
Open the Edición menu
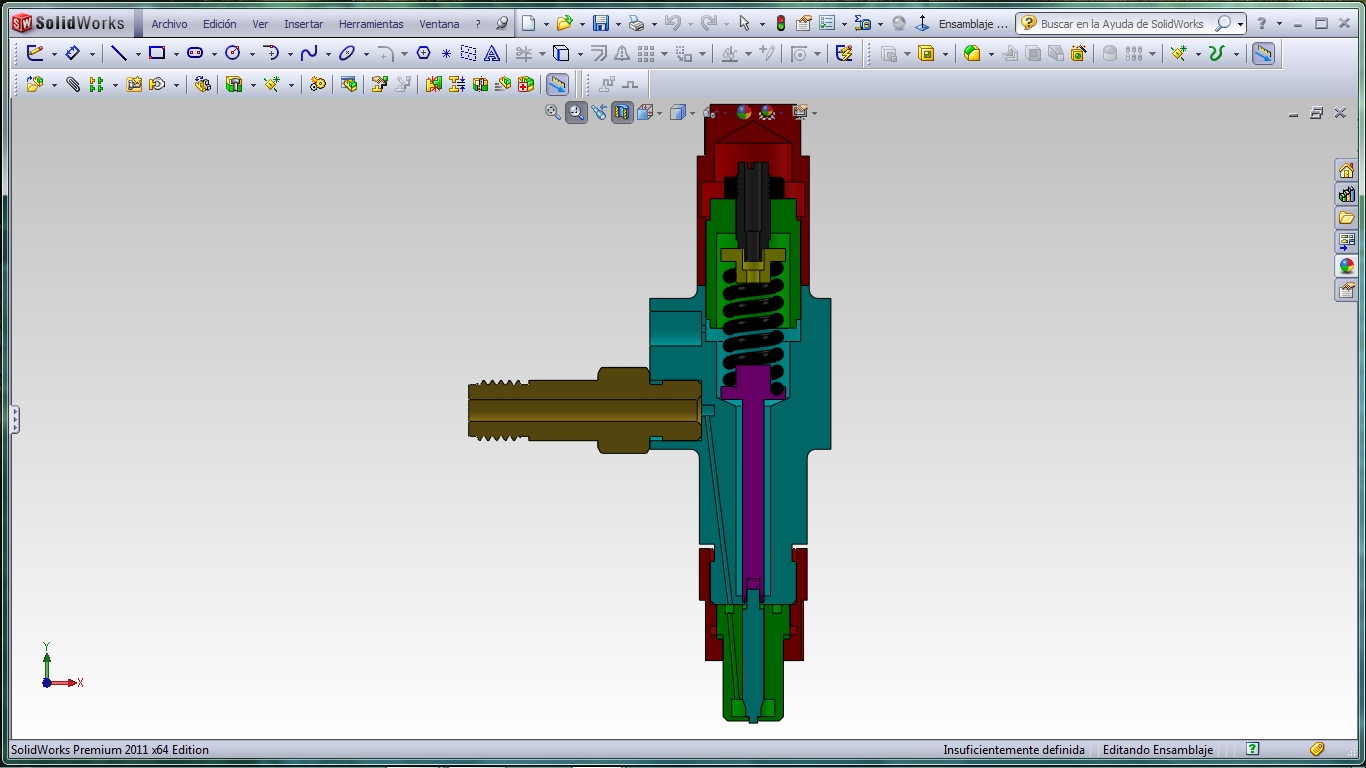pyautogui.click(x=220, y=24)
